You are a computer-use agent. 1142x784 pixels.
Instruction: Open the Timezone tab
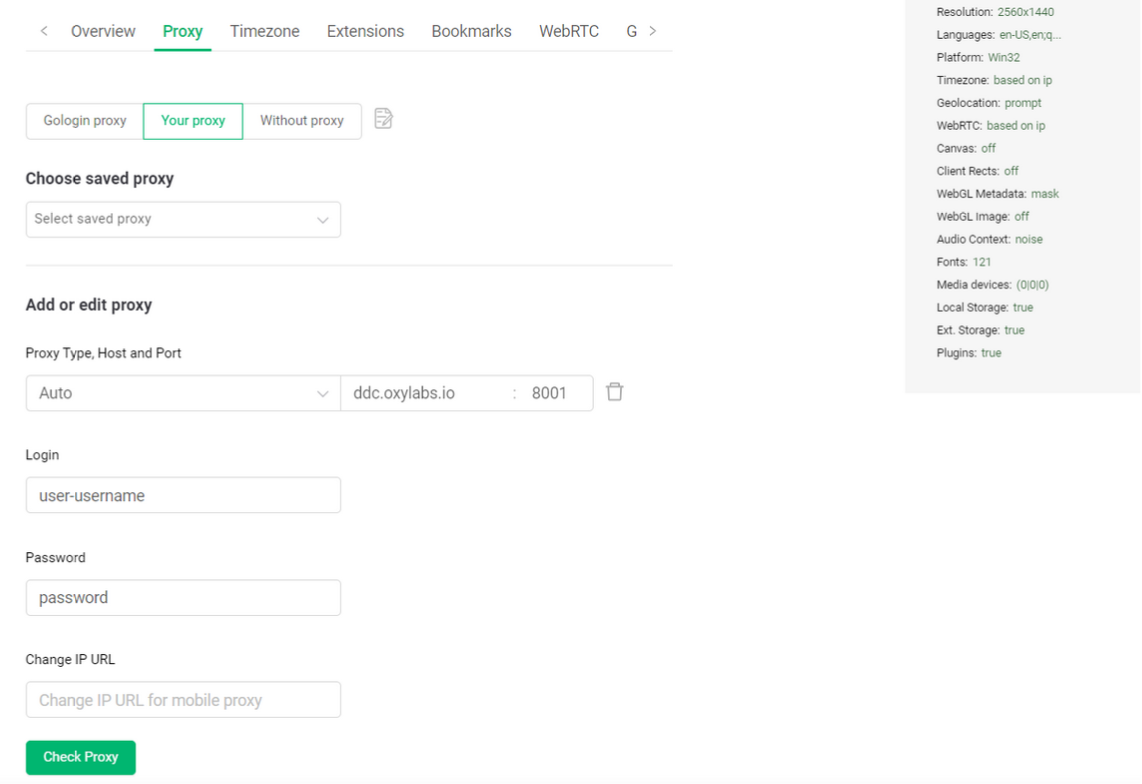coord(265,31)
